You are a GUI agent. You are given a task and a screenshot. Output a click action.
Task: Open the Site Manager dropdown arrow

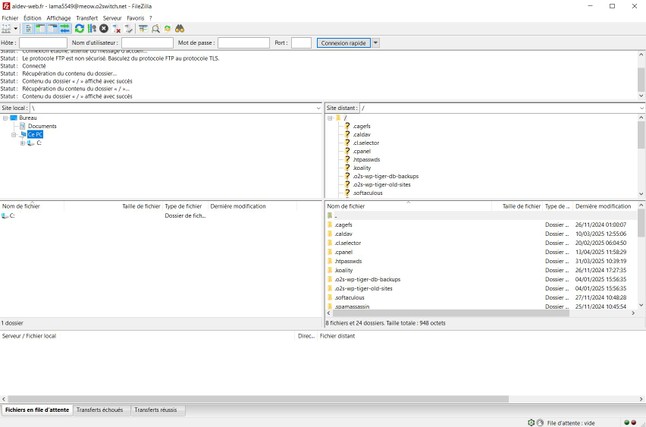[x=16, y=28]
